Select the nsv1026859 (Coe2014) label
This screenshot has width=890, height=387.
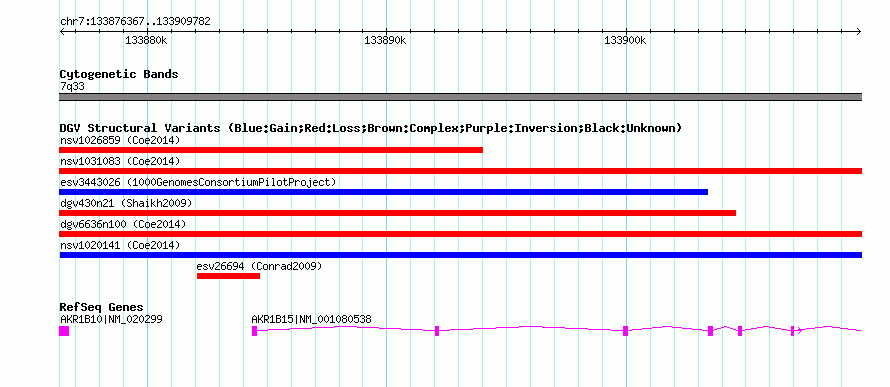(120, 140)
